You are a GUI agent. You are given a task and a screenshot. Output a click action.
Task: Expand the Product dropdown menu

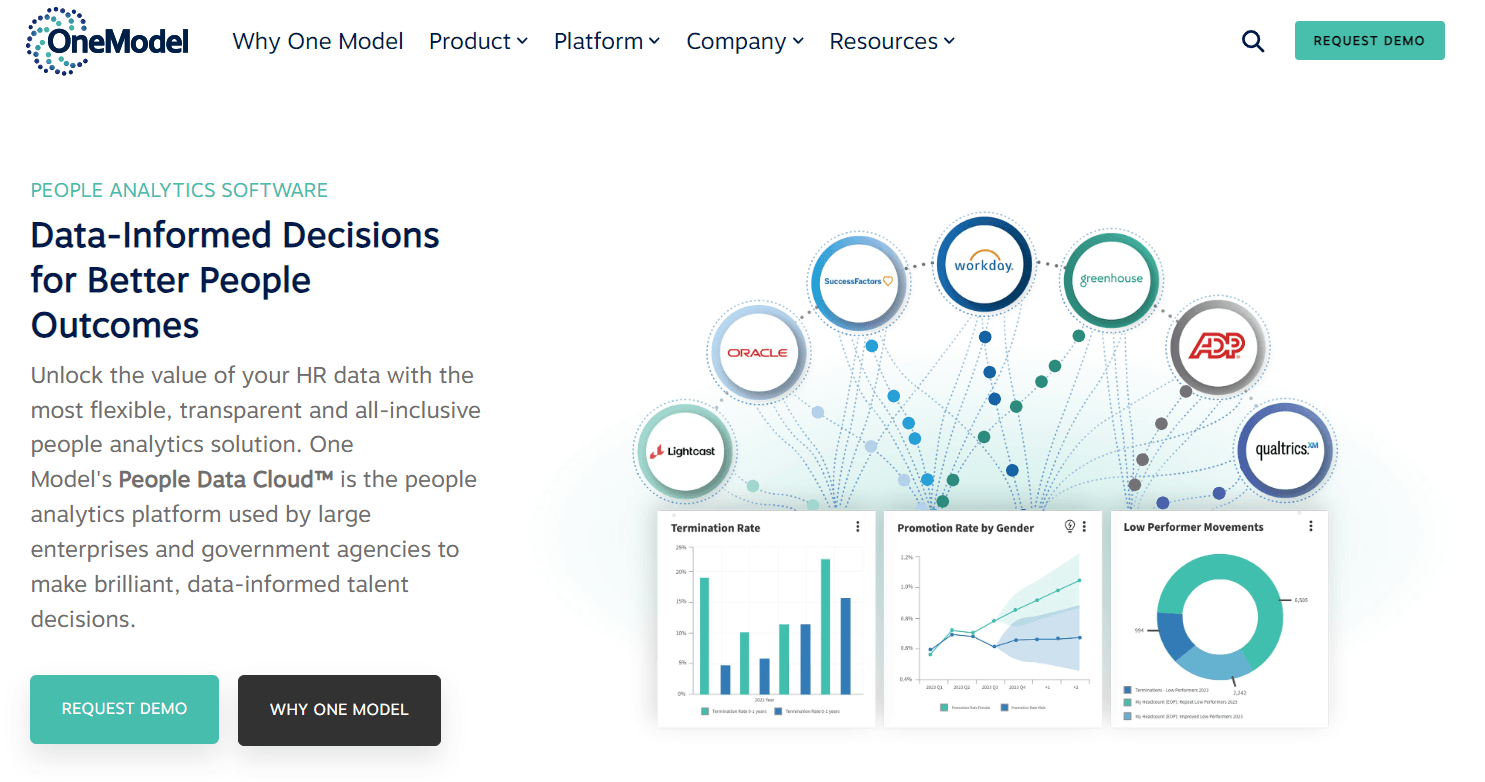click(x=478, y=41)
